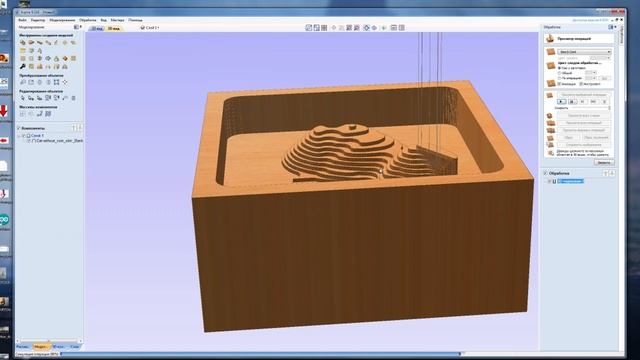Collapse the Слой 1 tree node

(x=19, y=136)
